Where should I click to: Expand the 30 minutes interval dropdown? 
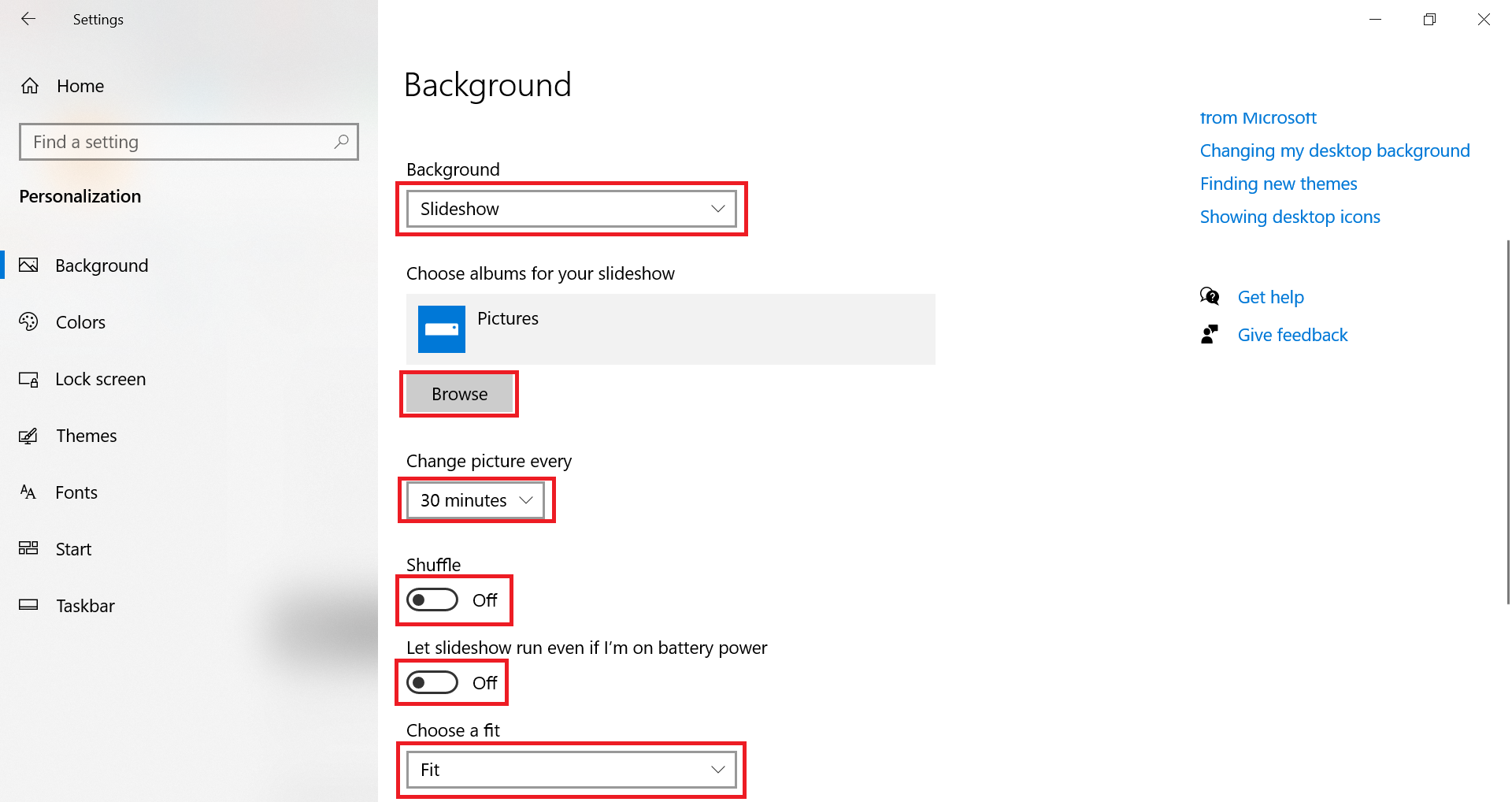pos(476,500)
